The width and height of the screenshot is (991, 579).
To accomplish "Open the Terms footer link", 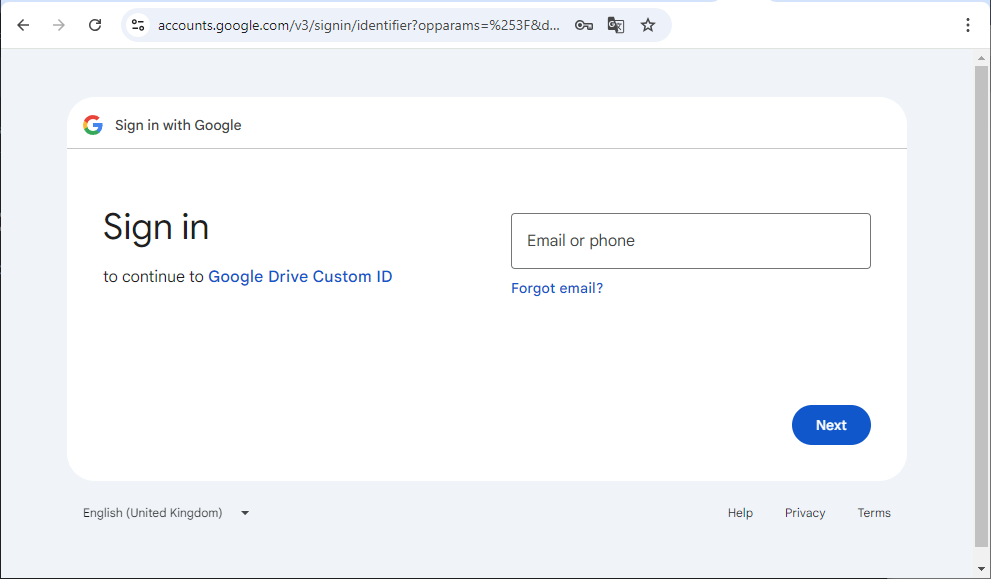I will (874, 513).
